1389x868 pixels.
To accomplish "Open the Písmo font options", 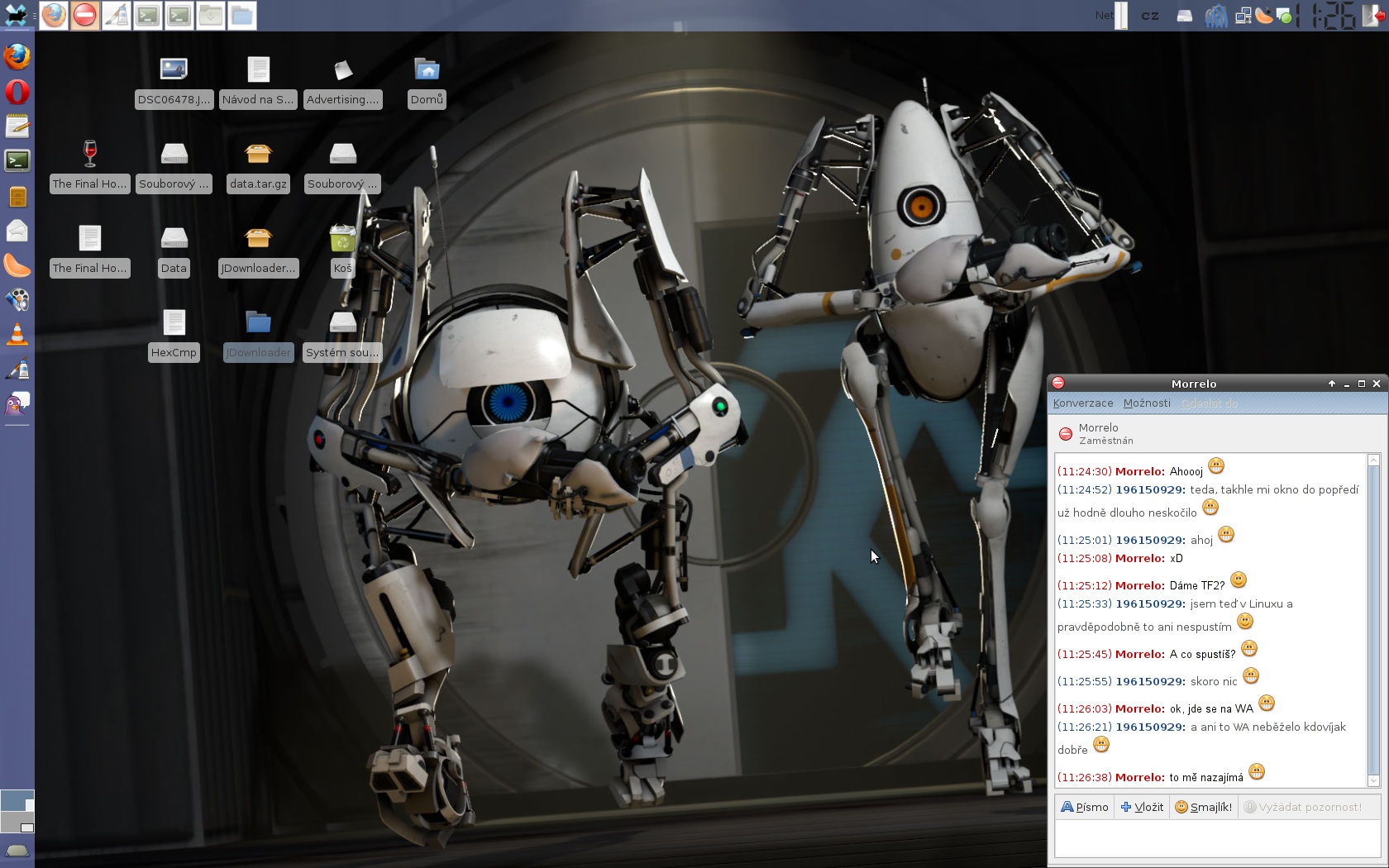I will point(1085,807).
